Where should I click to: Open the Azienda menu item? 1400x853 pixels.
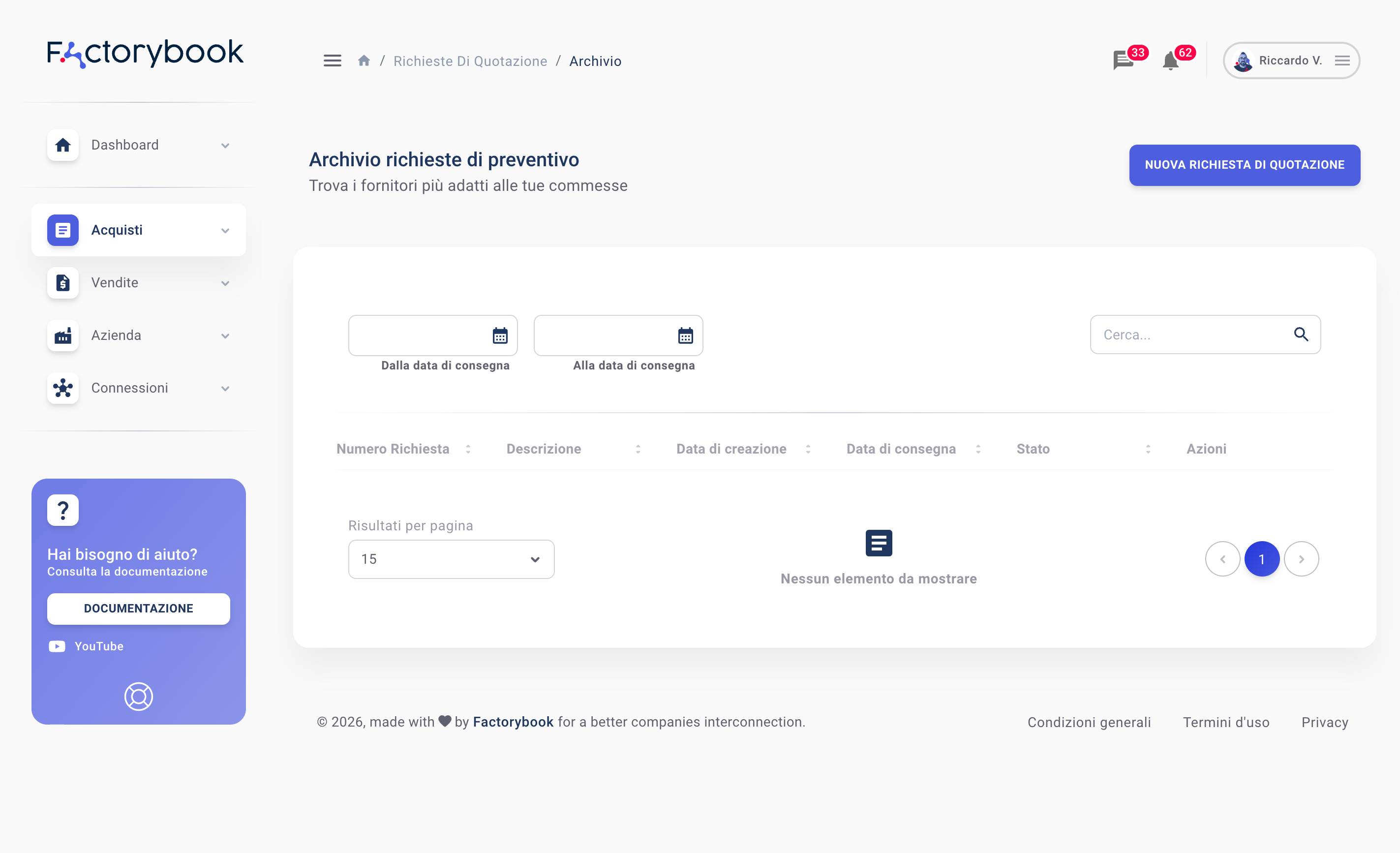point(139,335)
